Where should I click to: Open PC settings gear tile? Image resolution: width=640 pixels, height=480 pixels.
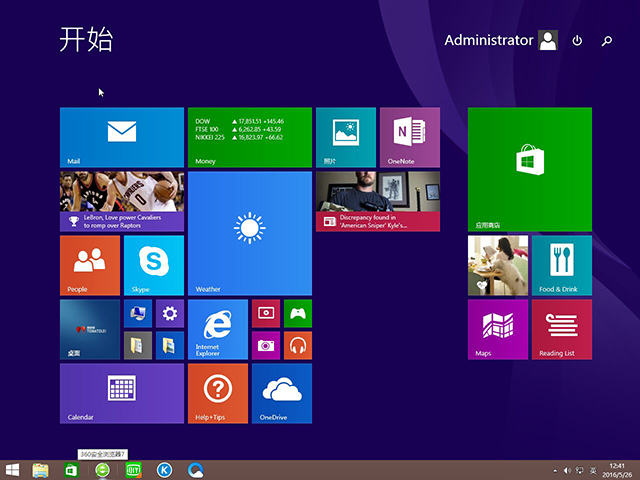(x=170, y=313)
